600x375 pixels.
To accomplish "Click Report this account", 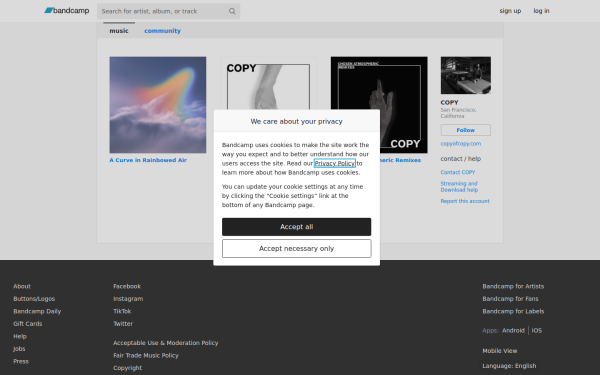I will pyautogui.click(x=465, y=201).
